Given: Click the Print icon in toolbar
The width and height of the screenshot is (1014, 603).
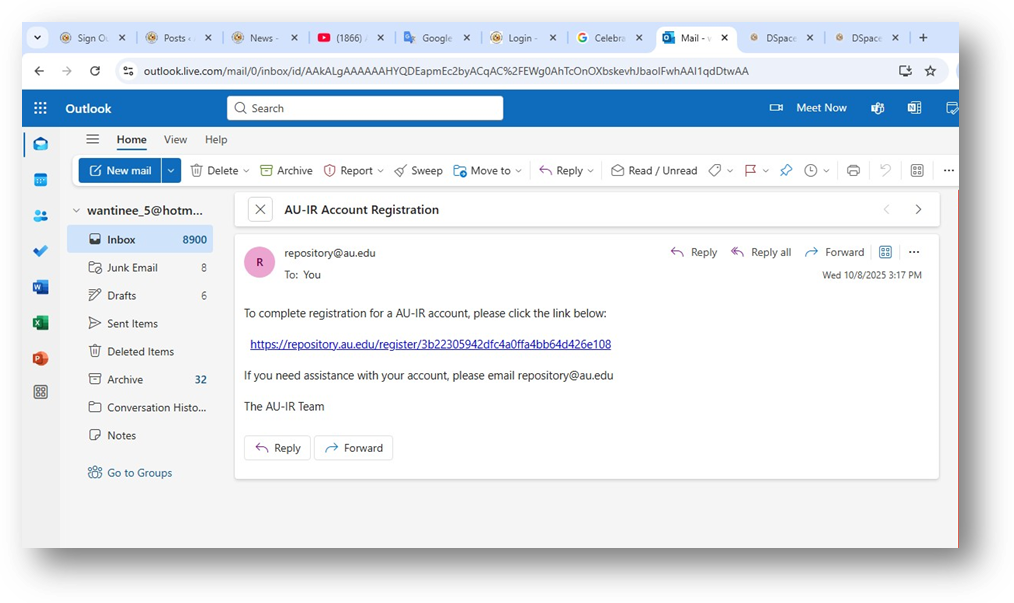Looking at the screenshot, I should click(853, 171).
